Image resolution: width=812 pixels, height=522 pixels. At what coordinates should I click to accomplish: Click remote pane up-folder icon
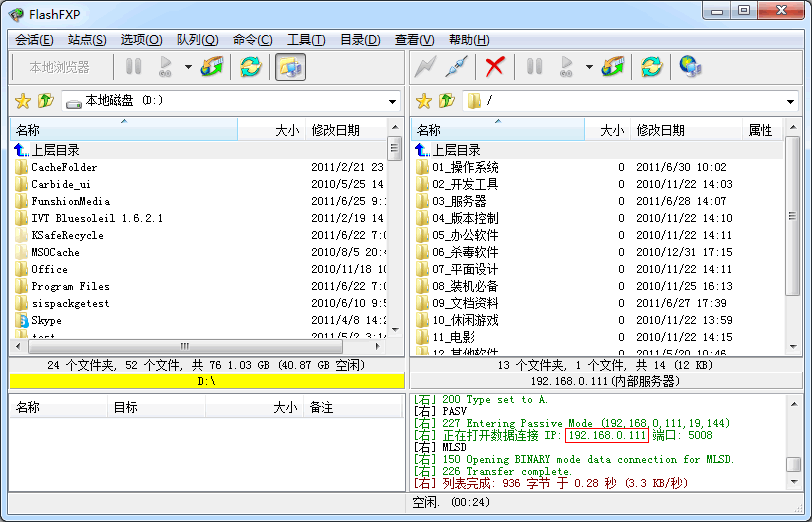click(446, 100)
